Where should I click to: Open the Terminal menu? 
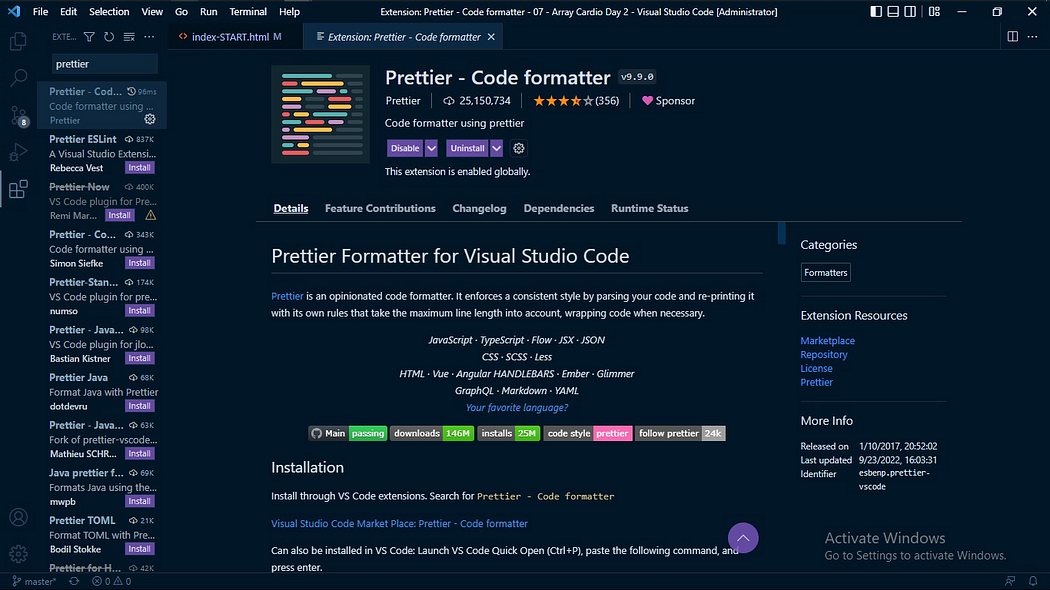(x=248, y=11)
